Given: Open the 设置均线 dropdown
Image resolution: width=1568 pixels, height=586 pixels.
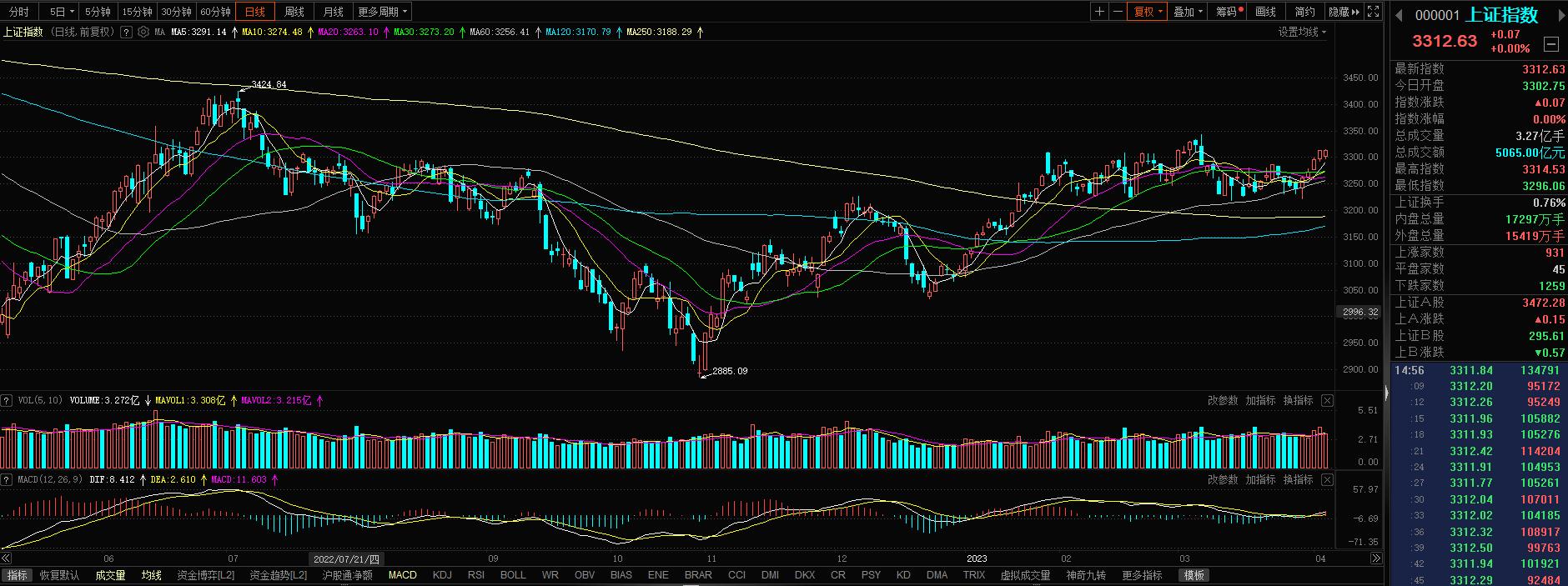Looking at the screenshot, I should 1302,33.
